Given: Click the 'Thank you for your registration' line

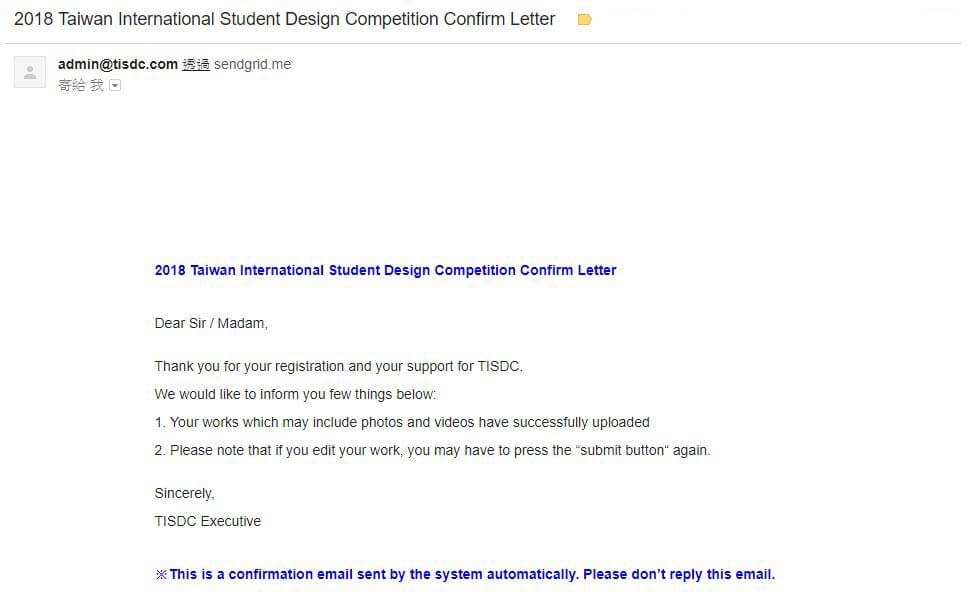Looking at the screenshot, I should [338, 366].
